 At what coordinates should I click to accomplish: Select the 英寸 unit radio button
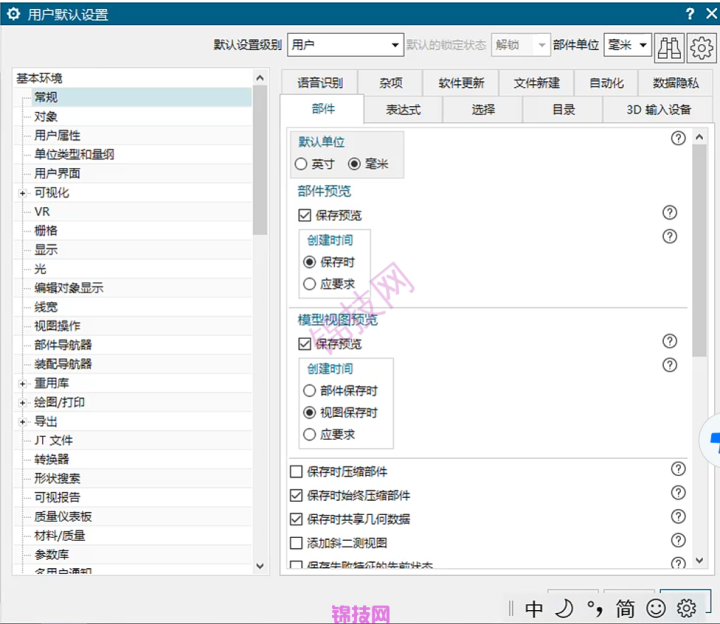[x=301, y=164]
